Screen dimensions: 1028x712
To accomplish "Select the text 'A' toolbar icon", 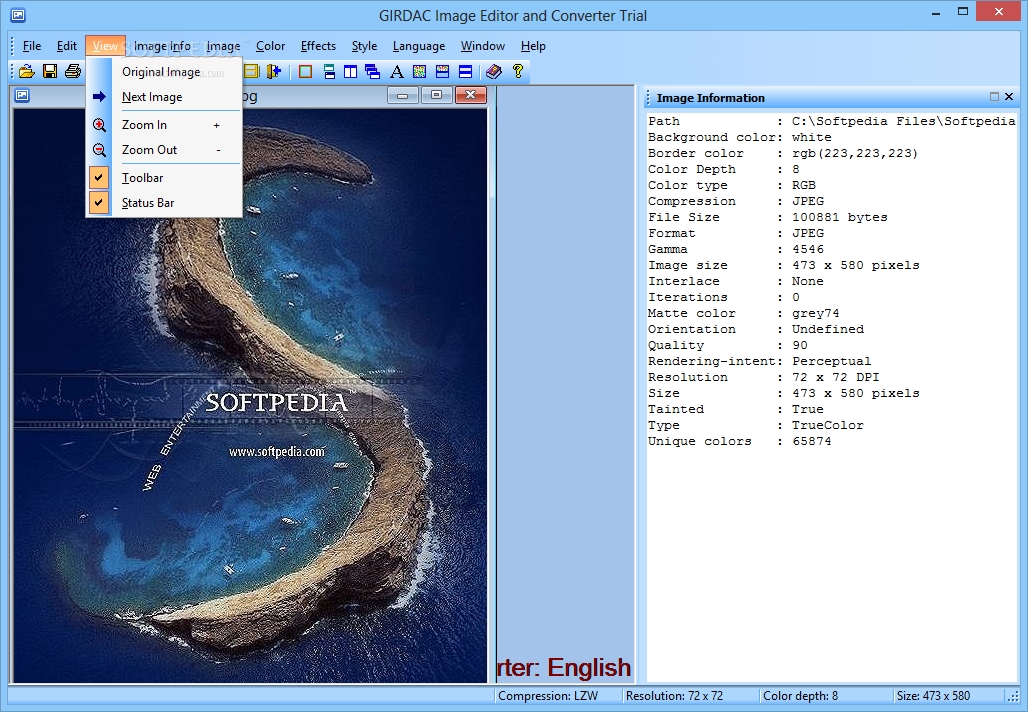I will click(397, 71).
